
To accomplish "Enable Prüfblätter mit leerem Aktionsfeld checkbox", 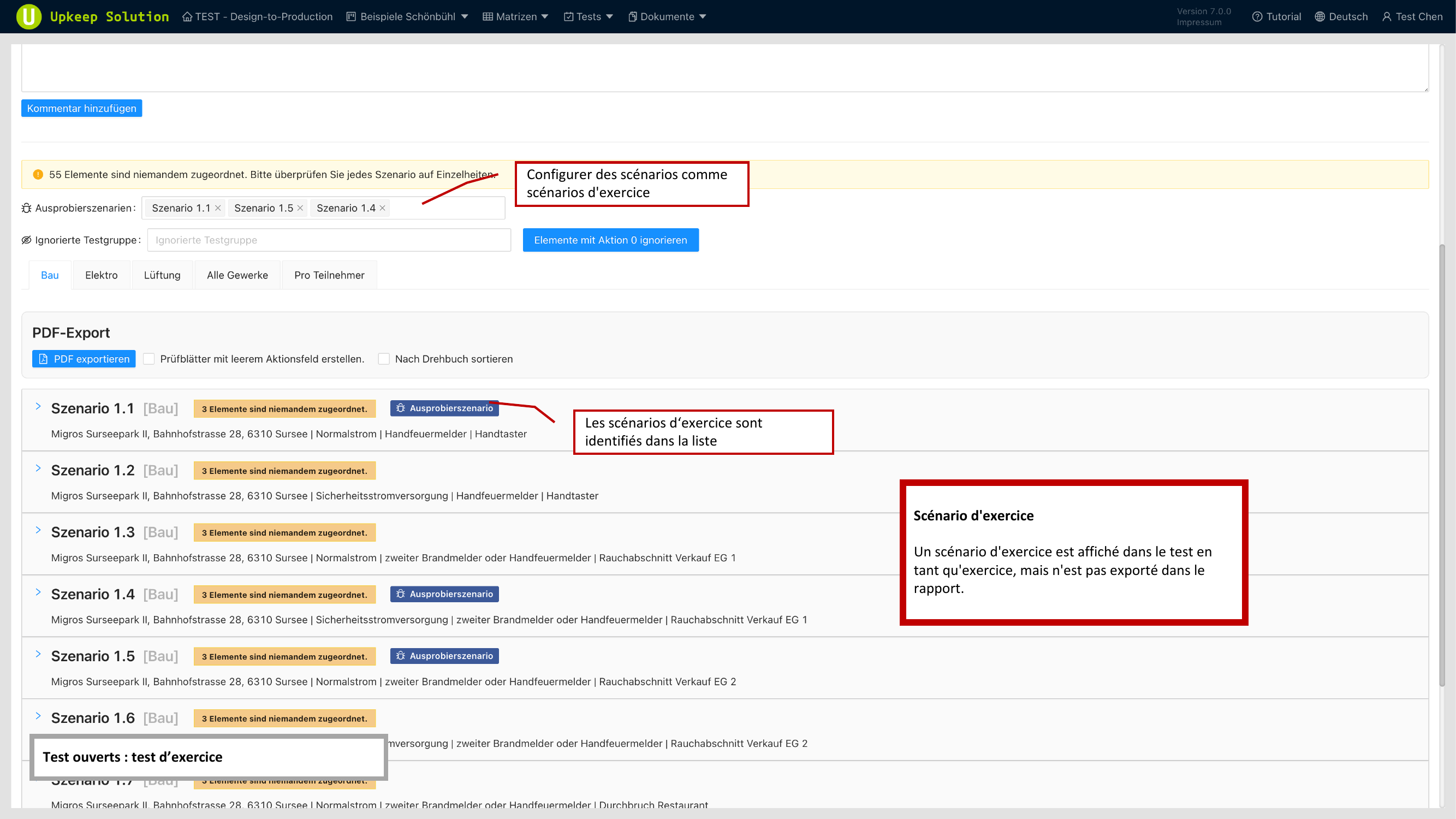I will 148,359.
